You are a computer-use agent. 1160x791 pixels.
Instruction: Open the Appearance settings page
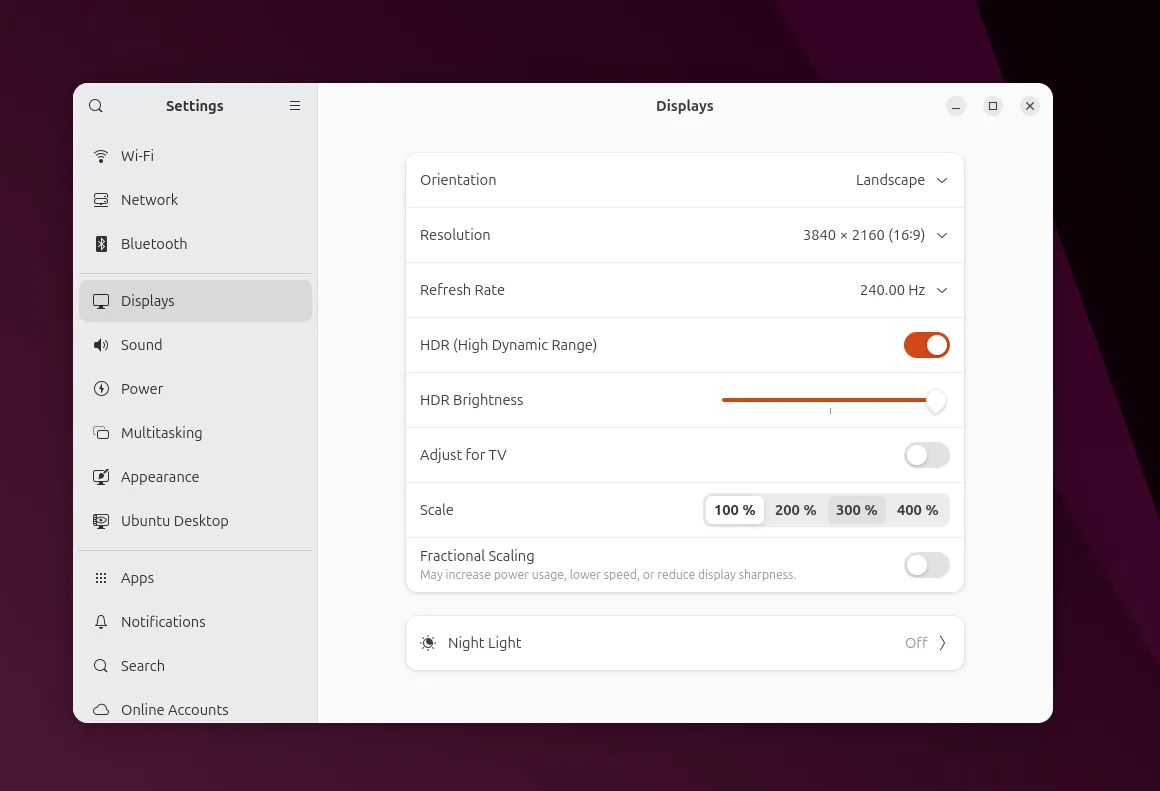pos(160,477)
